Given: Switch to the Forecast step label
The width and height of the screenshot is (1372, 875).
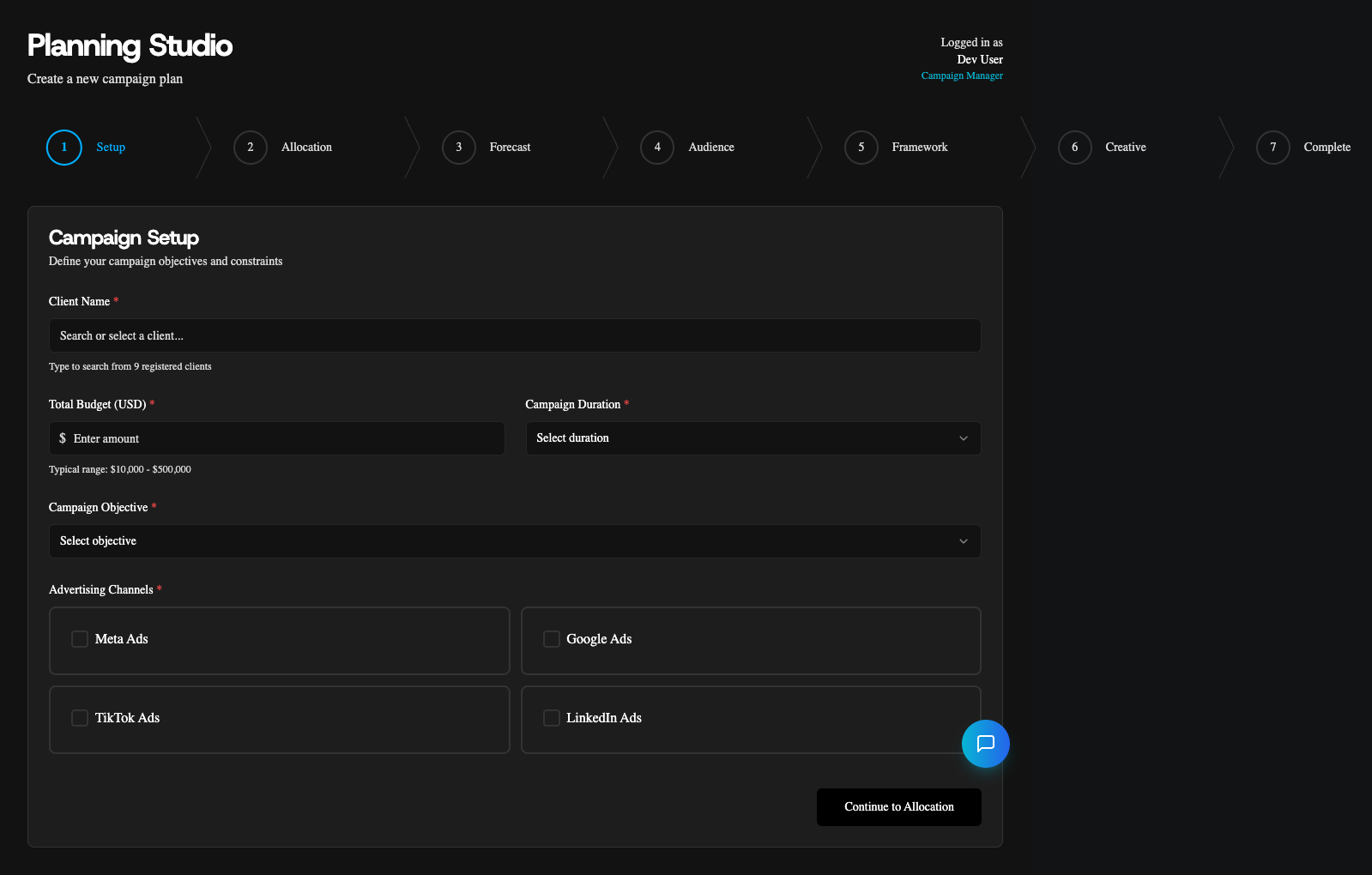Looking at the screenshot, I should click(x=510, y=148).
